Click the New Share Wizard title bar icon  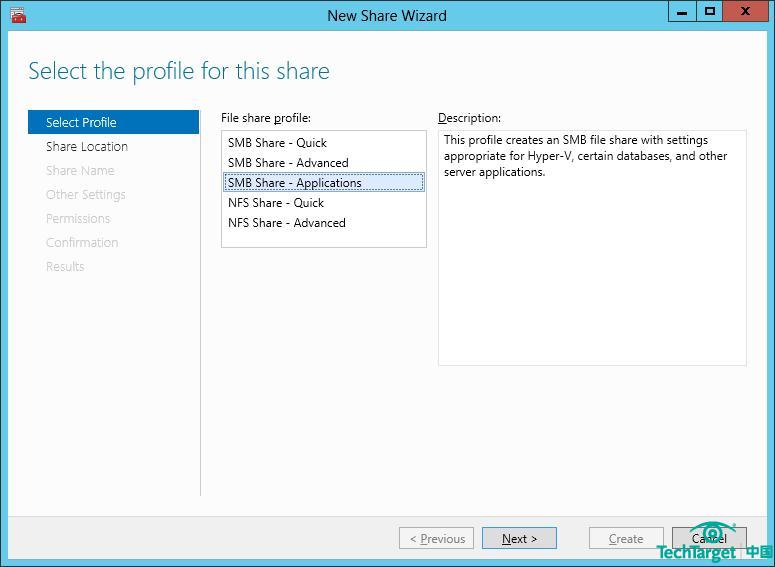(17, 15)
